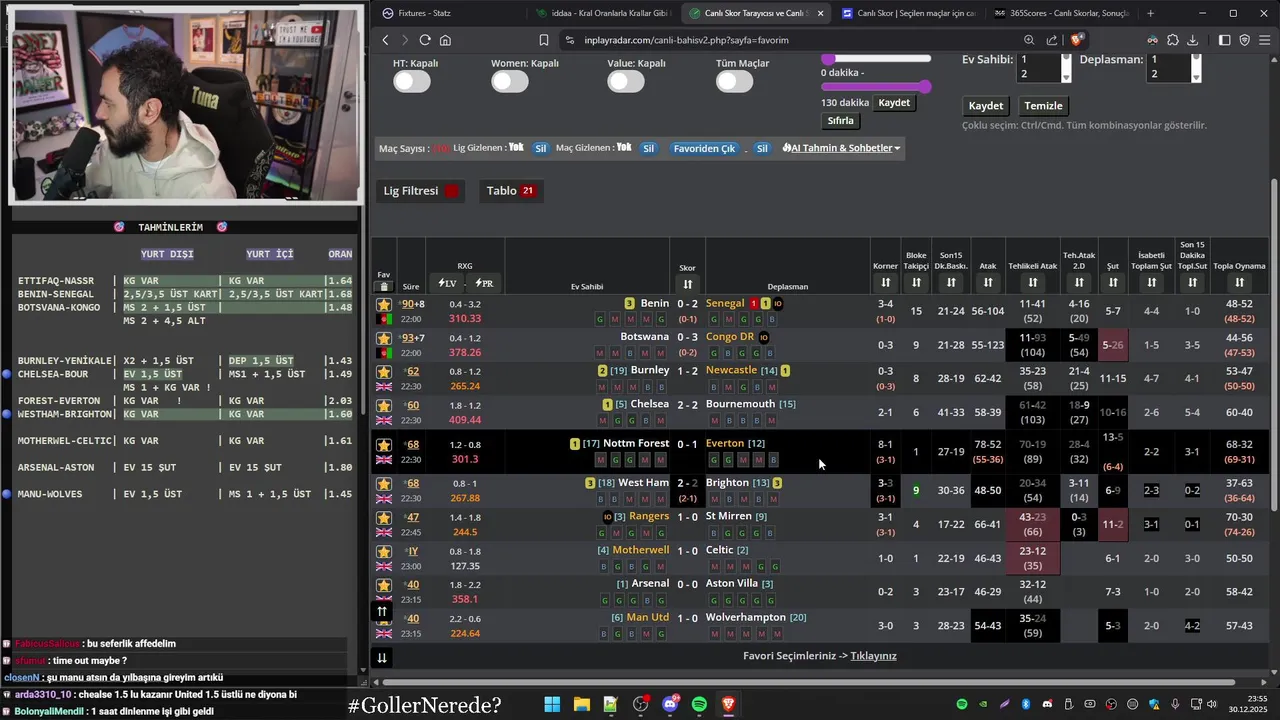Viewport: 1280px width, 720px height.
Task: Sort by Bloke Takipçi column arrows
Action: click(916, 283)
